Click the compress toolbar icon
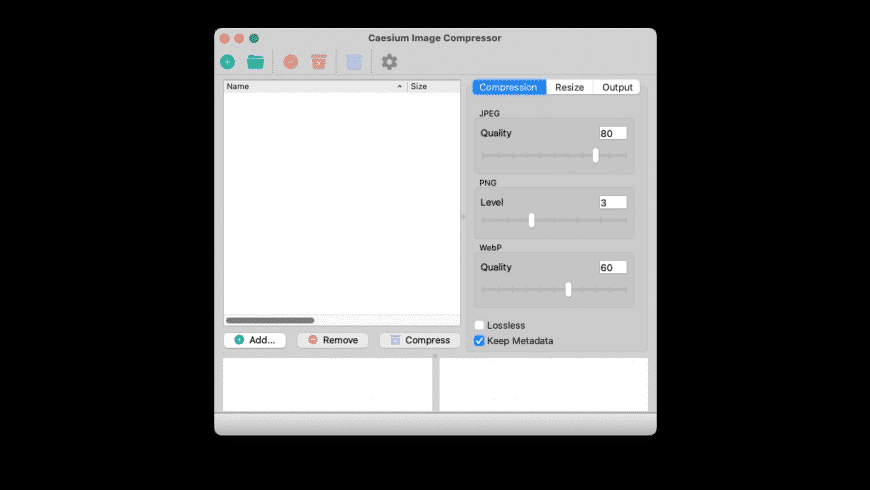 point(354,62)
